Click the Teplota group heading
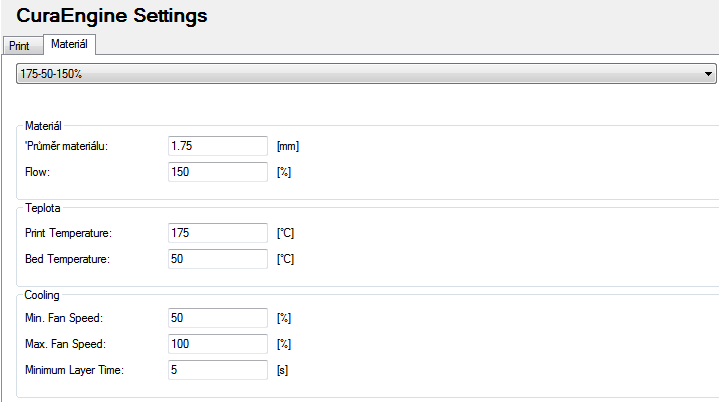Image resolution: width=719 pixels, height=402 pixels. [x=43, y=209]
